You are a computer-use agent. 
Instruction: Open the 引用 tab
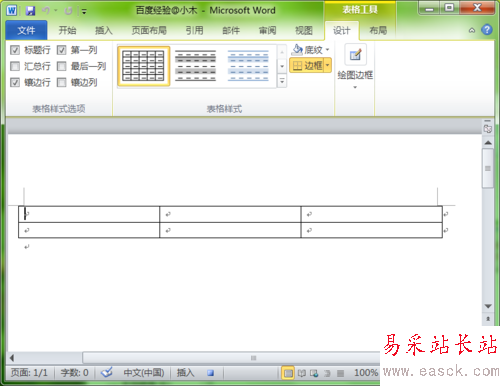coord(195,30)
